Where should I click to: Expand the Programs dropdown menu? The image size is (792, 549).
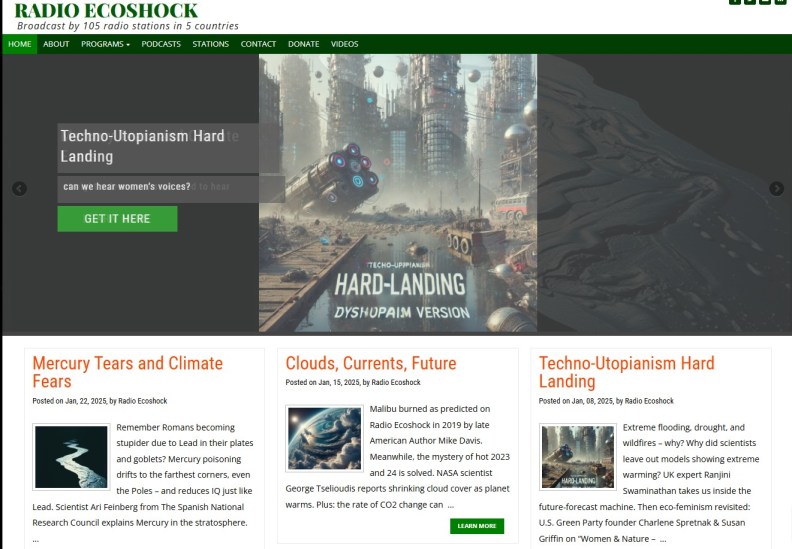(105, 44)
